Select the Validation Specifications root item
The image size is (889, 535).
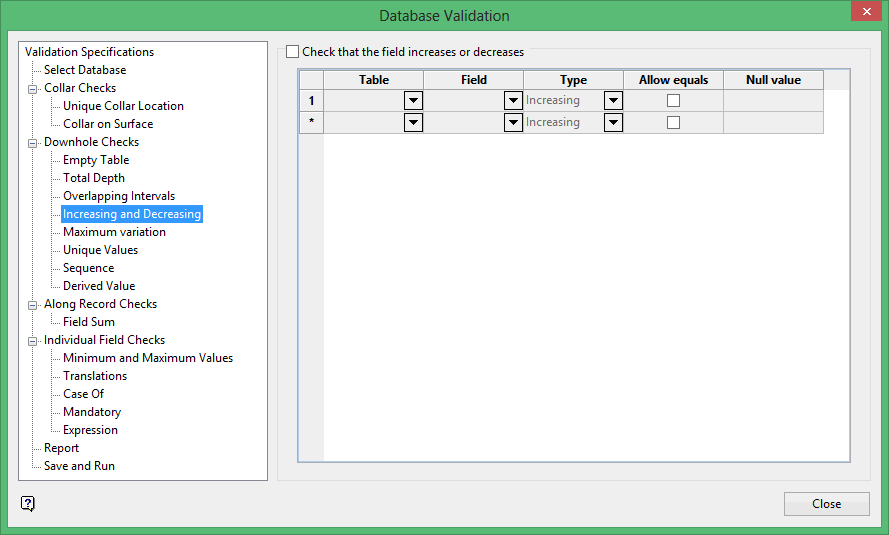pyautogui.click(x=90, y=52)
